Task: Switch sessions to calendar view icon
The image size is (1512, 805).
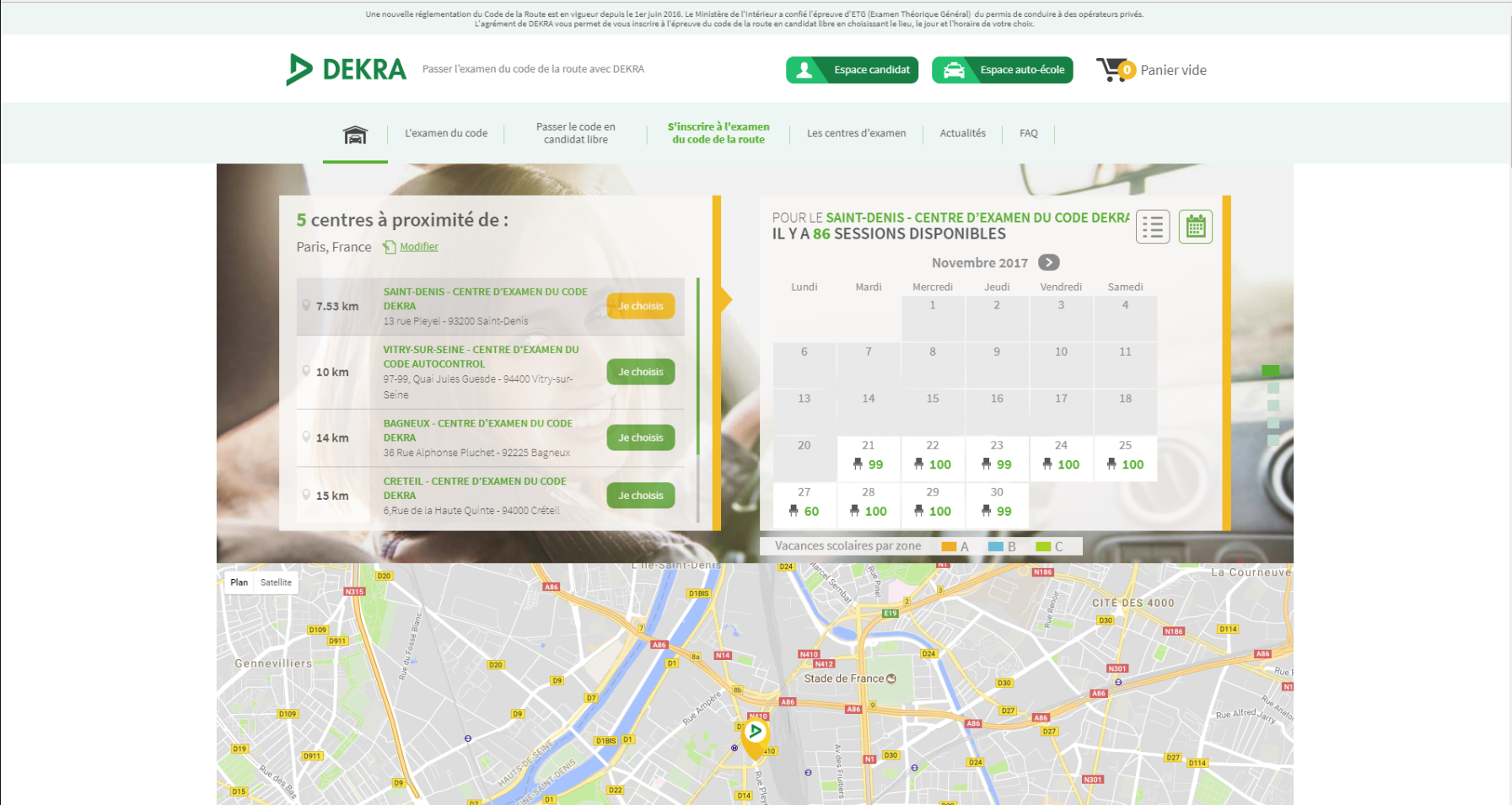Action: point(1195,226)
